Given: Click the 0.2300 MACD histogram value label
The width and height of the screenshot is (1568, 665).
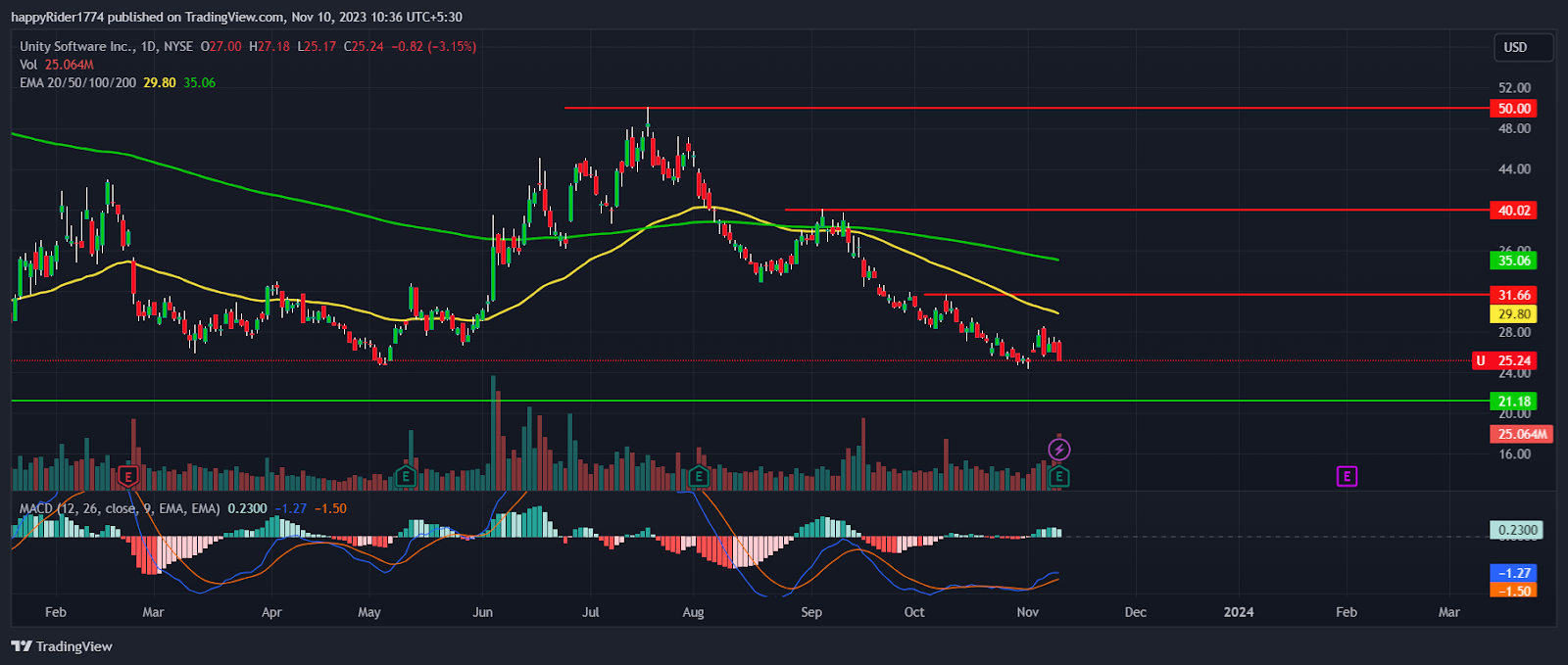Looking at the screenshot, I should (1516, 530).
